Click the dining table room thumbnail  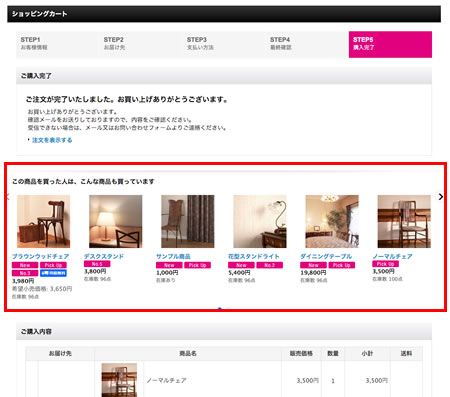332,221
